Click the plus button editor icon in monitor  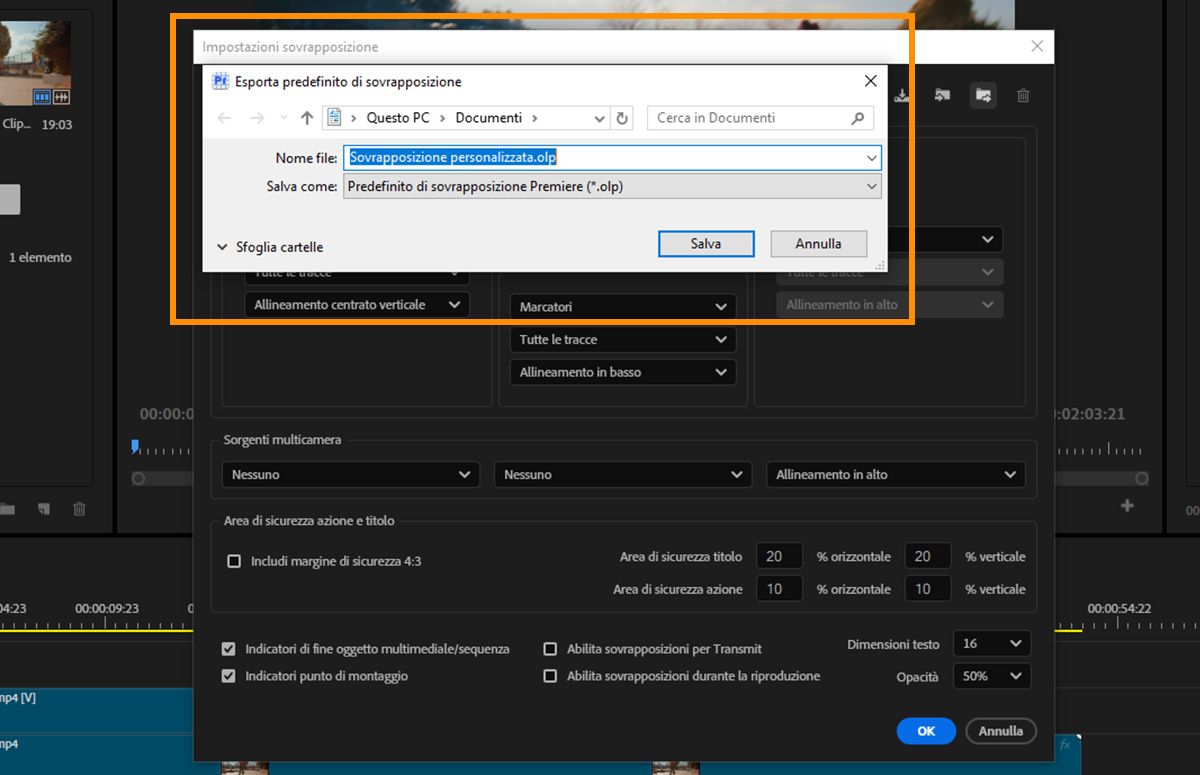point(1127,506)
